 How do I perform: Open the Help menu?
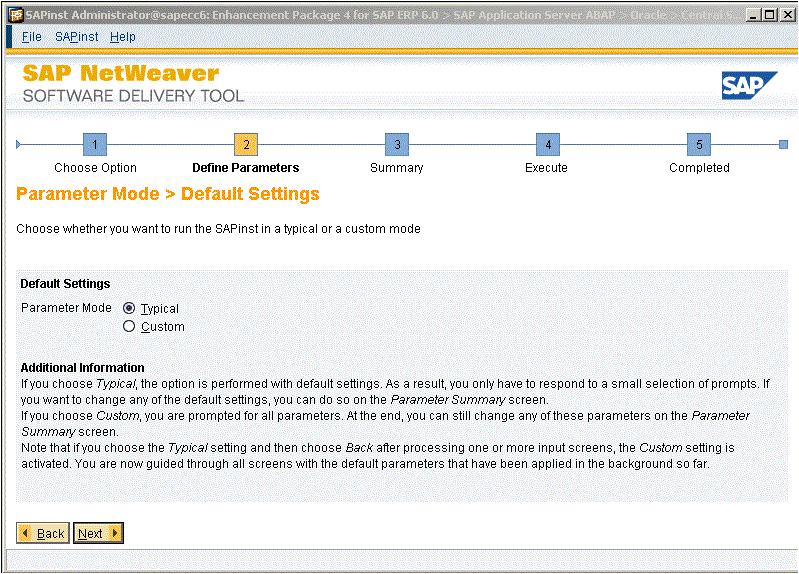[x=123, y=37]
